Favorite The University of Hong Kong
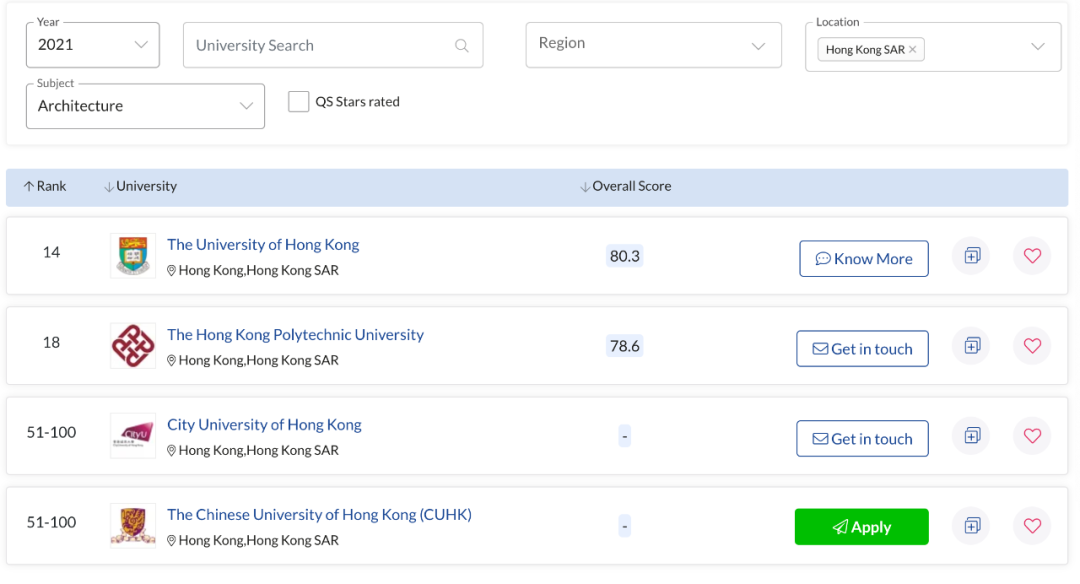The width and height of the screenshot is (1080, 584). point(1032,256)
